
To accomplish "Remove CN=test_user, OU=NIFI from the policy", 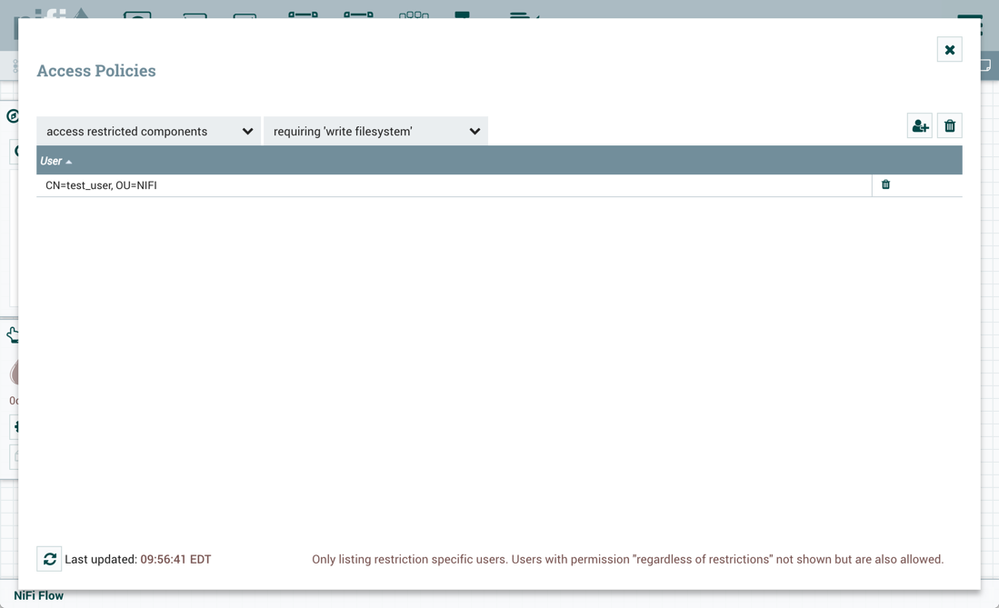I will coord(885,184).
